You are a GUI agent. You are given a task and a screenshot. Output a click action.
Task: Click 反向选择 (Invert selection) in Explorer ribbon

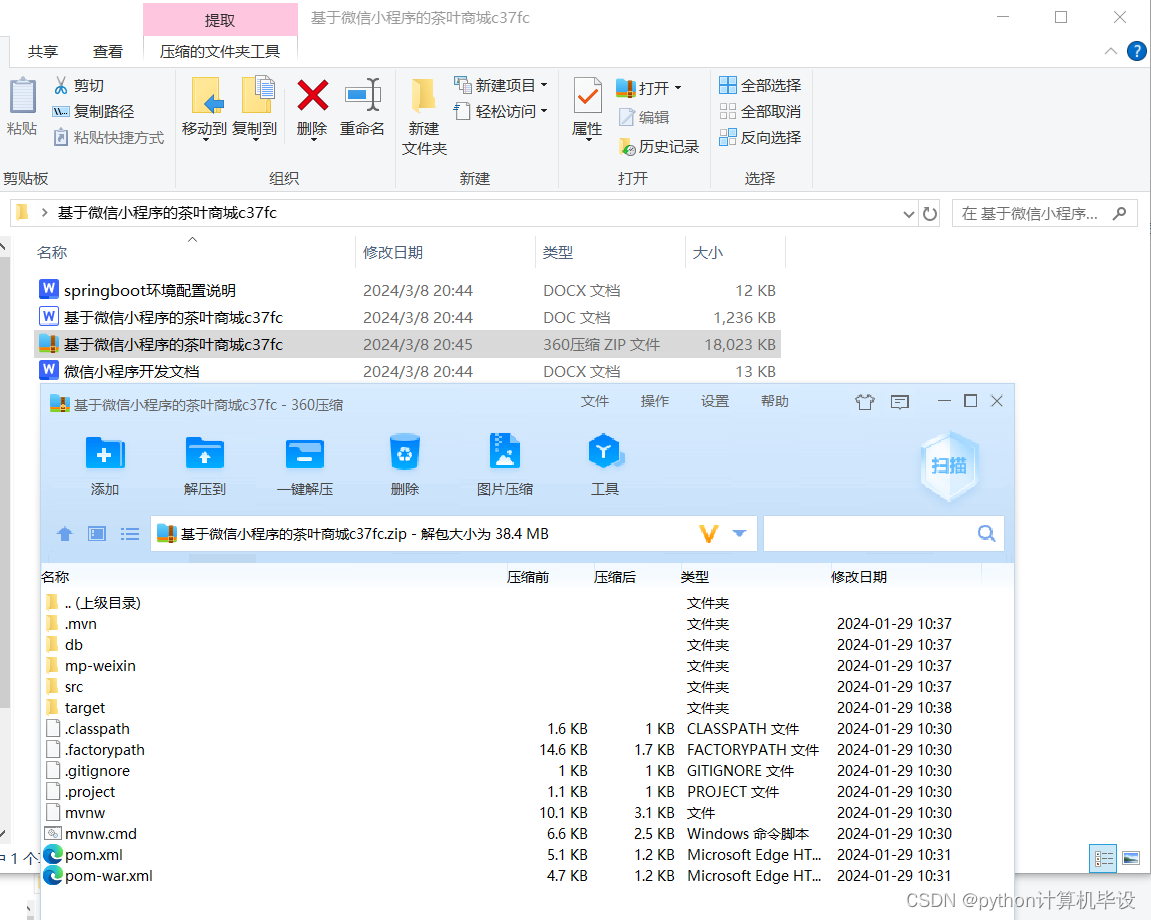[760, 137]
